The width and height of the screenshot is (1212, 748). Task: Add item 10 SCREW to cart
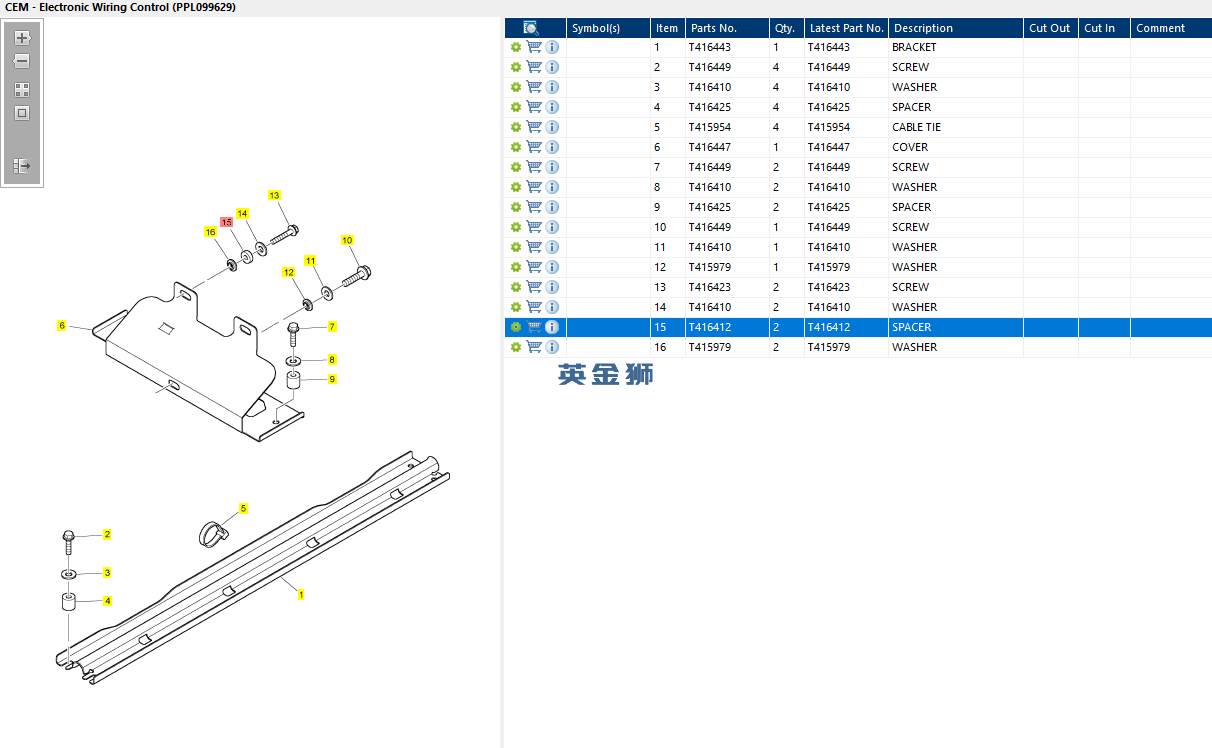coord(534,227)
